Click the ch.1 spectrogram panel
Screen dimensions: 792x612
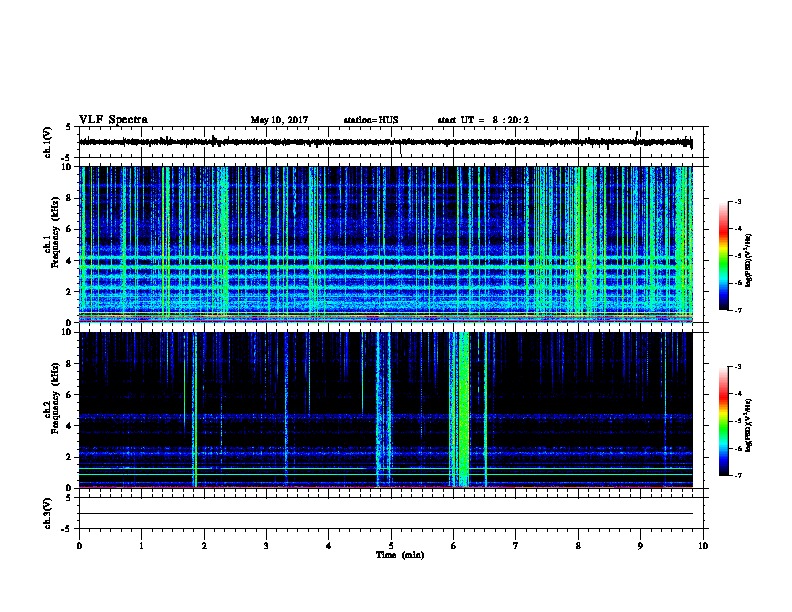[x=386, y=244]
